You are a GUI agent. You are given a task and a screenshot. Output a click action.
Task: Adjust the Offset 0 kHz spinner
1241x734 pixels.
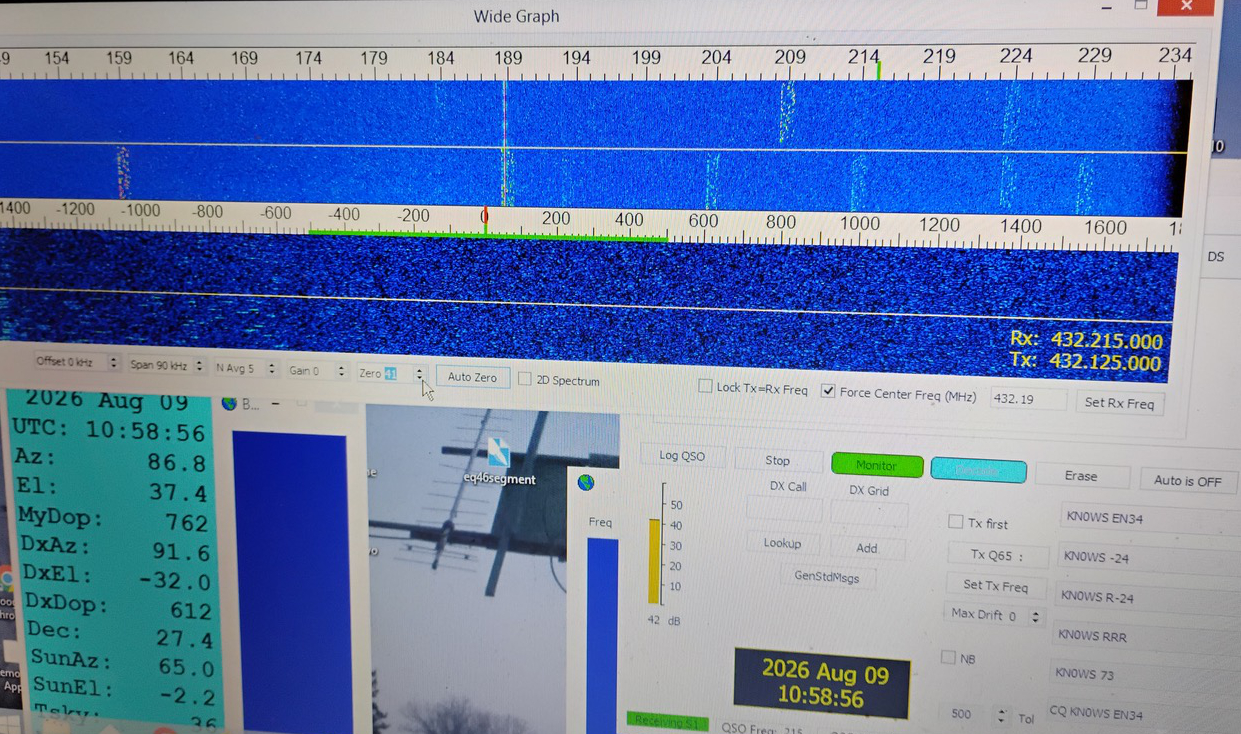pyautogui.click(x=113, y=362)
